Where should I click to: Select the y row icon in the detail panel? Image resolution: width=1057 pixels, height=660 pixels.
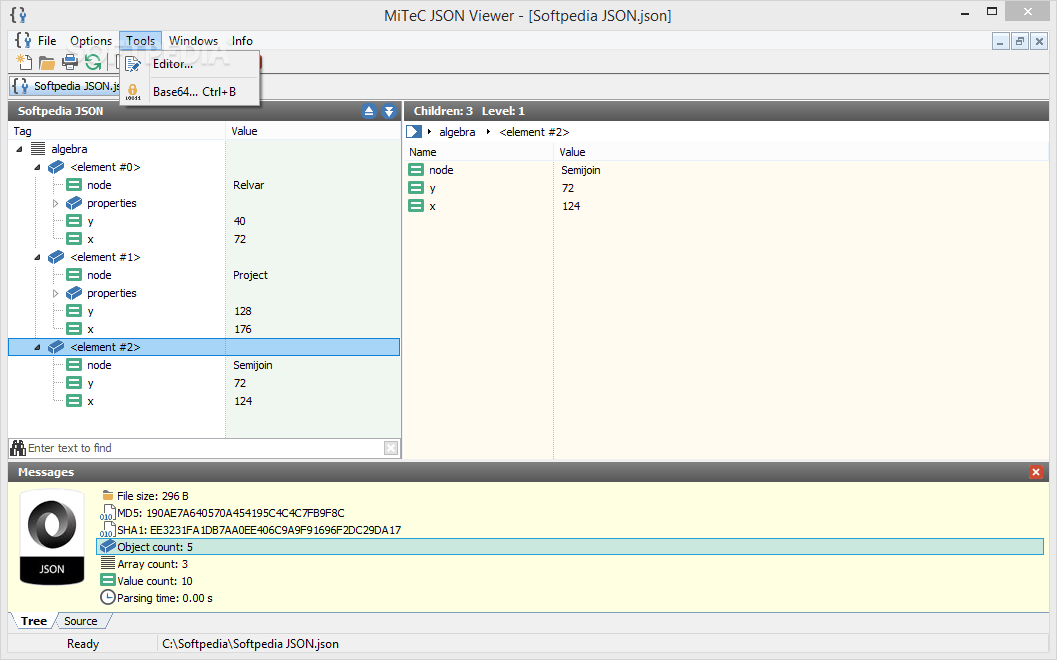coord(416,188)
